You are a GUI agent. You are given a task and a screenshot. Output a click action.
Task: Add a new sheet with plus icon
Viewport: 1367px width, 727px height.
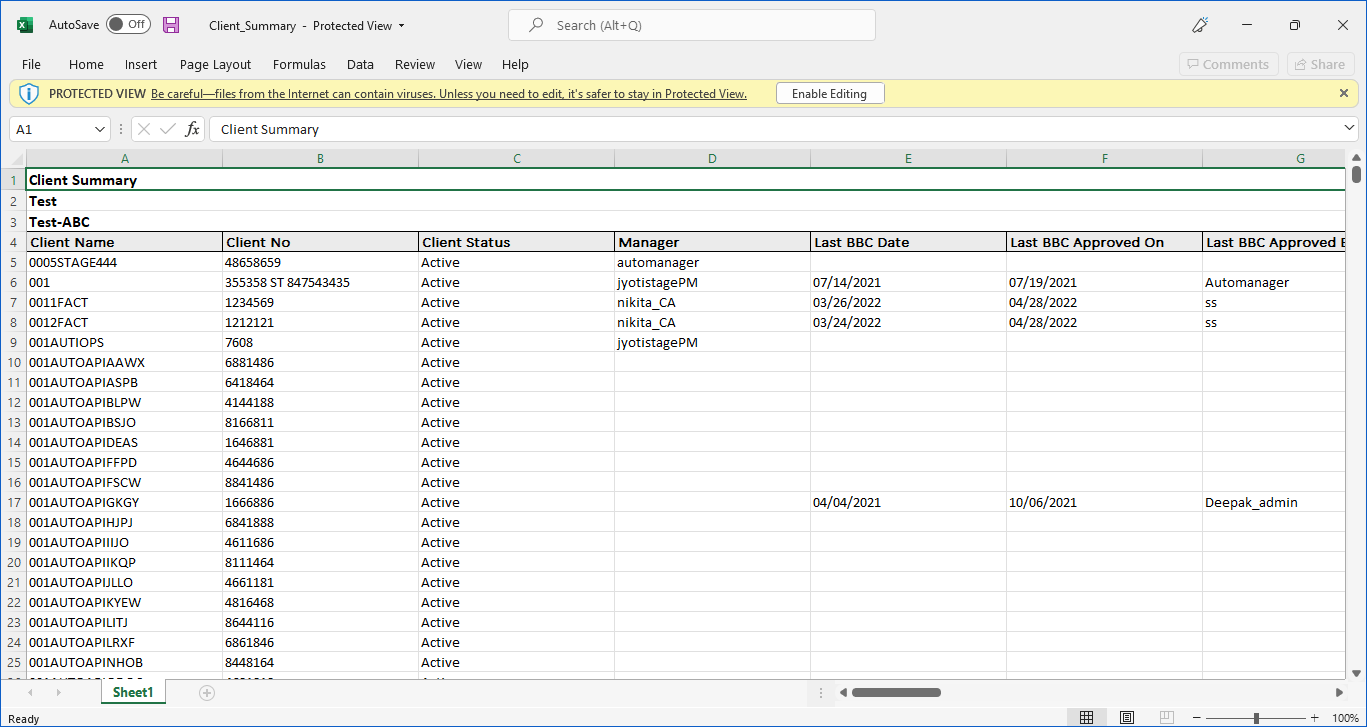pos(207,692)
